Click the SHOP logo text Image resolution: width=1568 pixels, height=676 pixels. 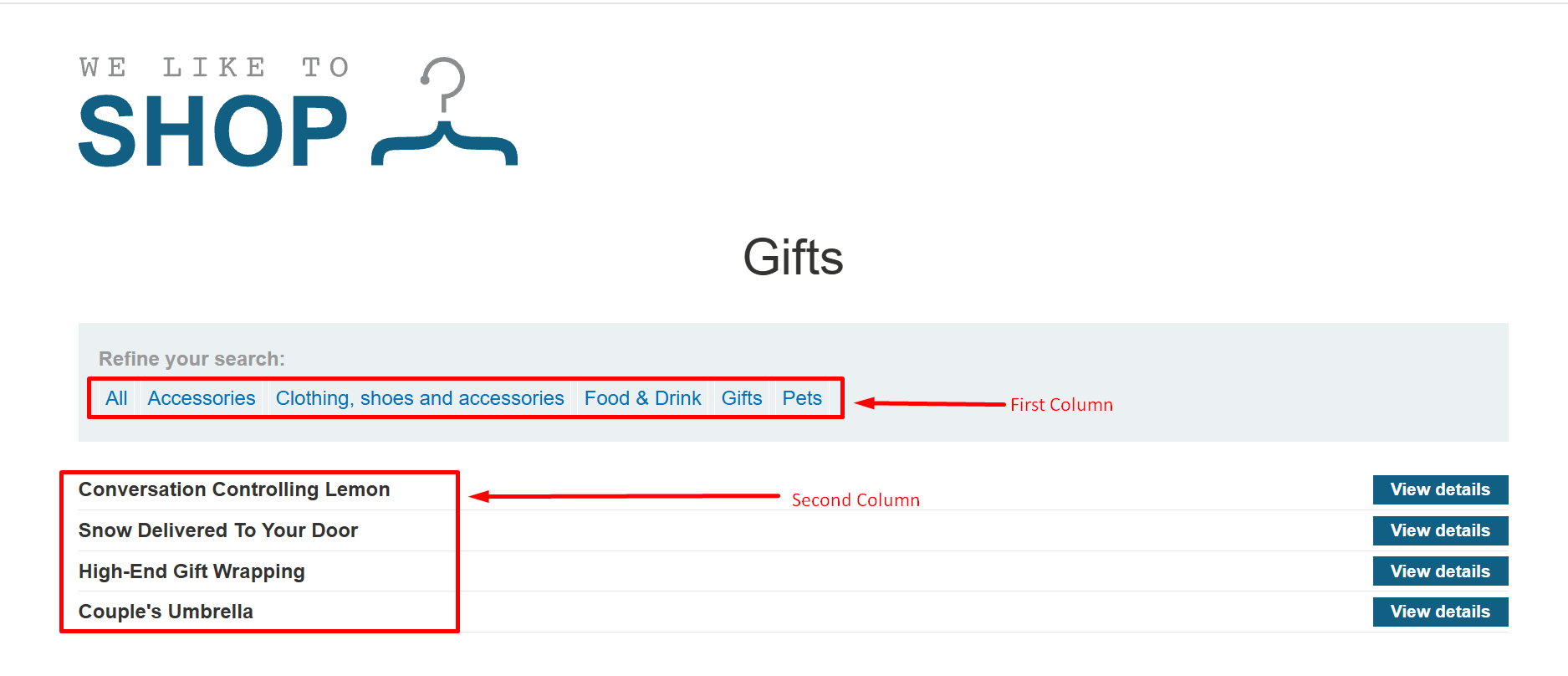(x=212, y=131)
